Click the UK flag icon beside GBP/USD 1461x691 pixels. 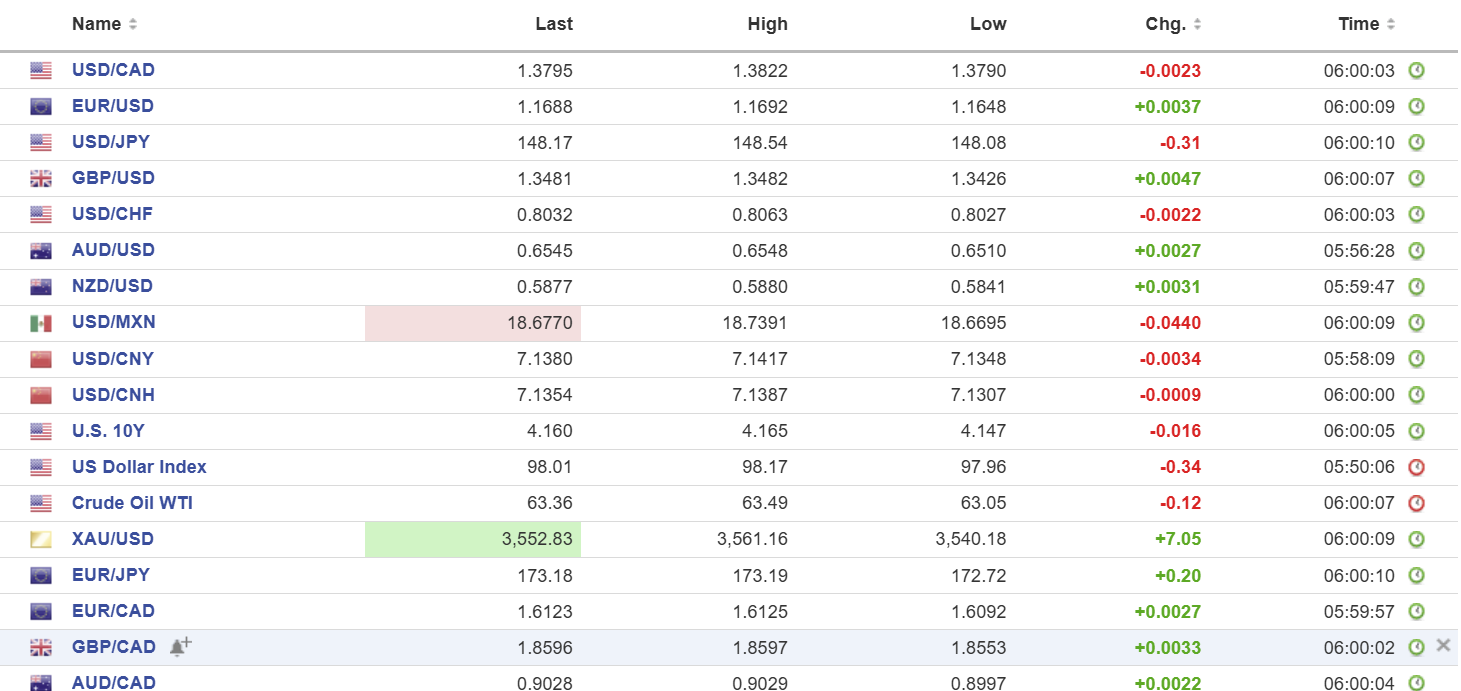point(41,179)
